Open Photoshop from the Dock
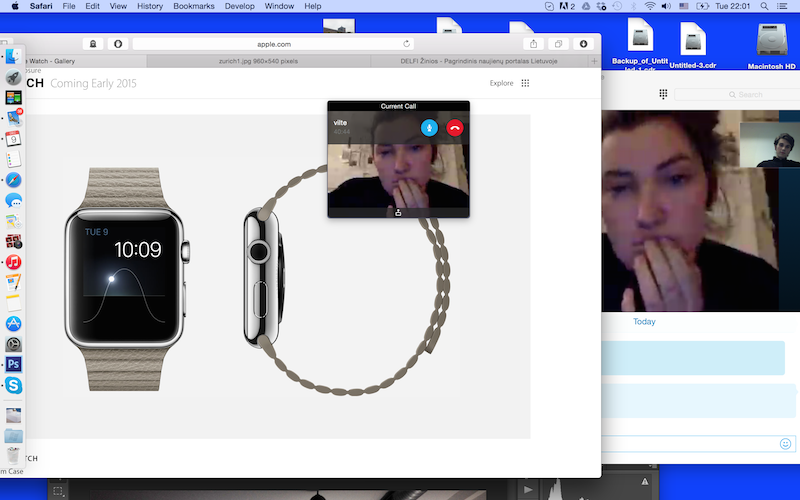 click(13, 364)
